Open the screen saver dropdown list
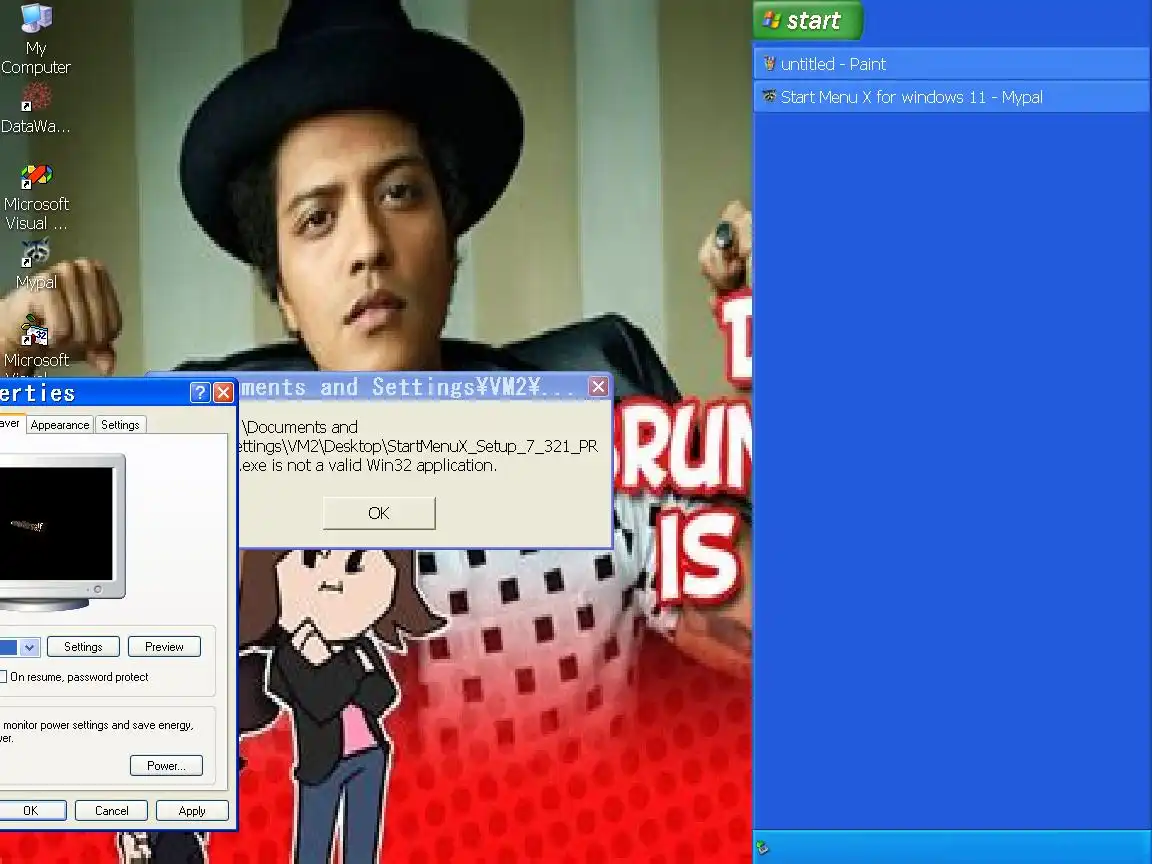Screen dimensions: 1152x864 click(x=29, y=647)
